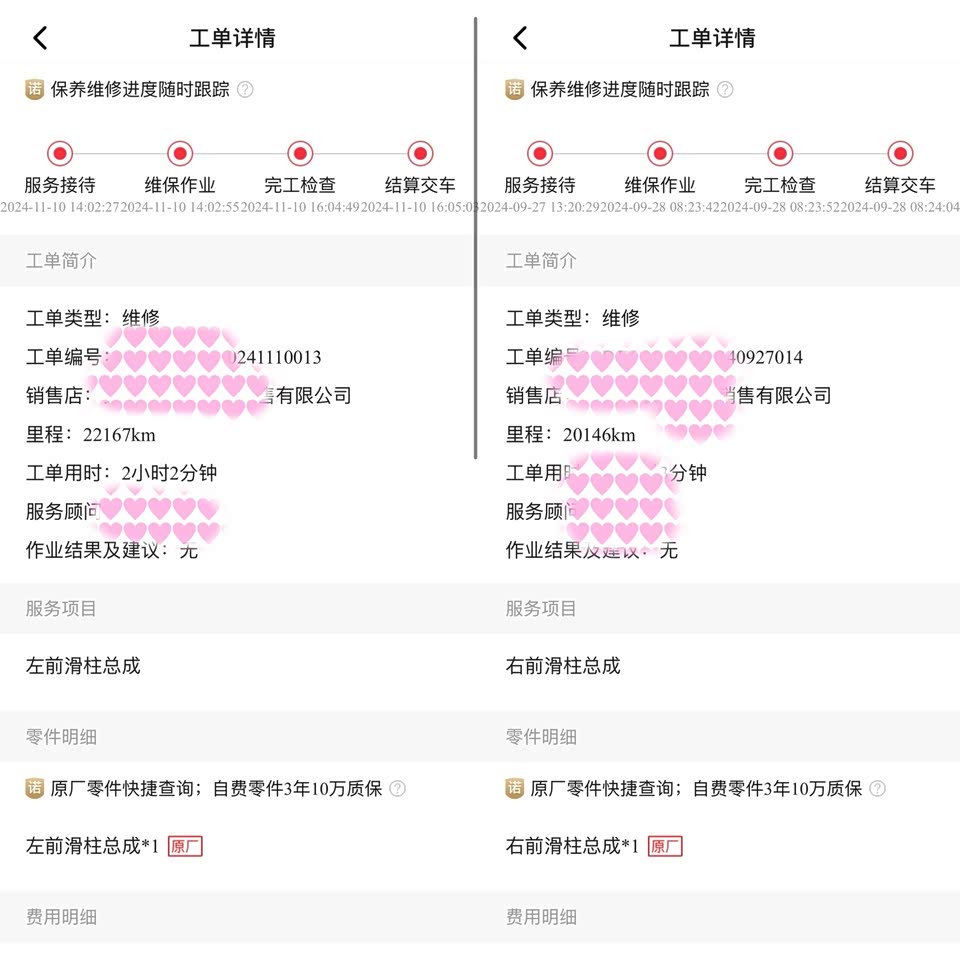Select left panel's 服务接待 progress step marker
Viewport: 960px width, 960px height.
[x=60, y=154]
